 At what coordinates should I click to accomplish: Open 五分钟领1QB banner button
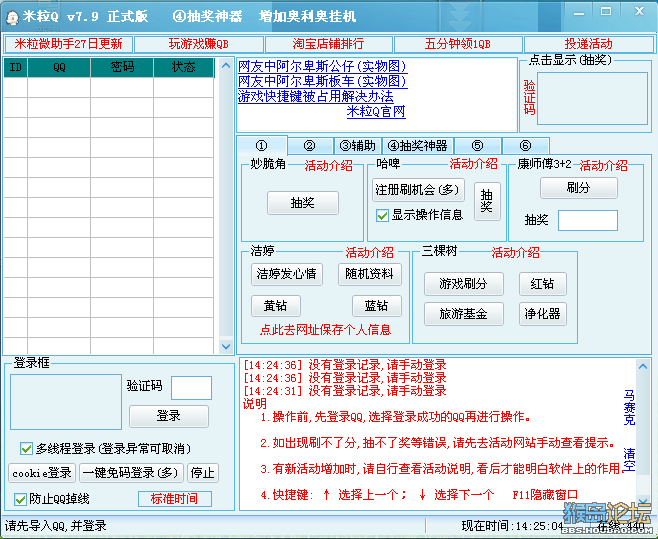pos(458,44)
